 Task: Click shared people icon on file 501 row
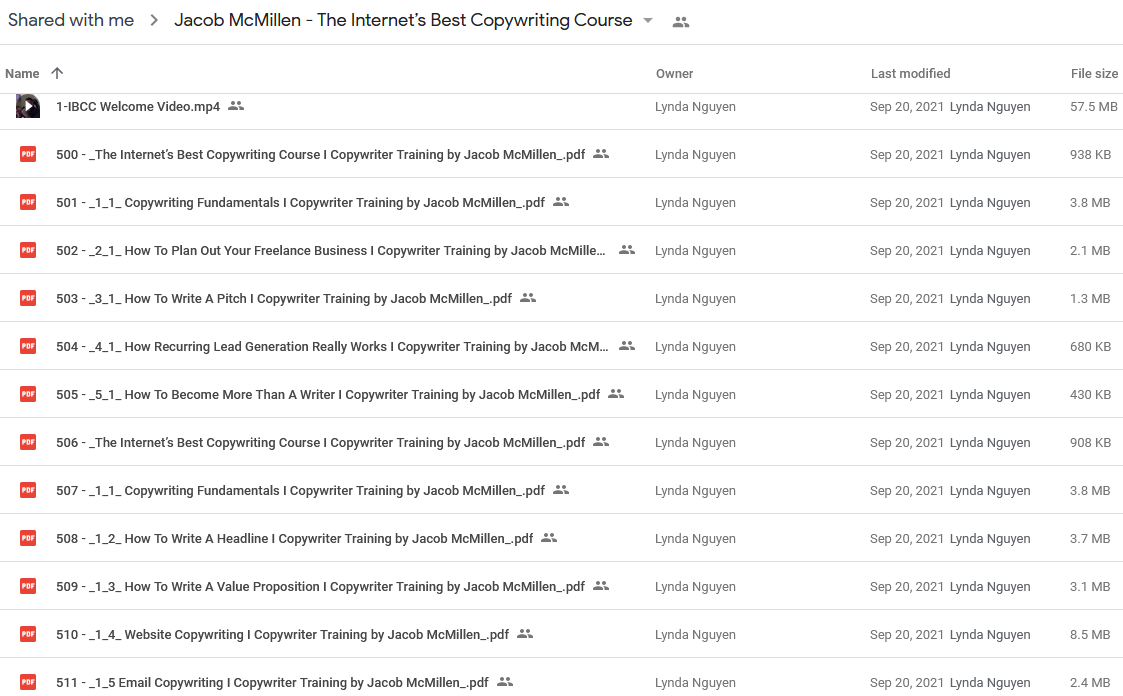tap(561, 202)
